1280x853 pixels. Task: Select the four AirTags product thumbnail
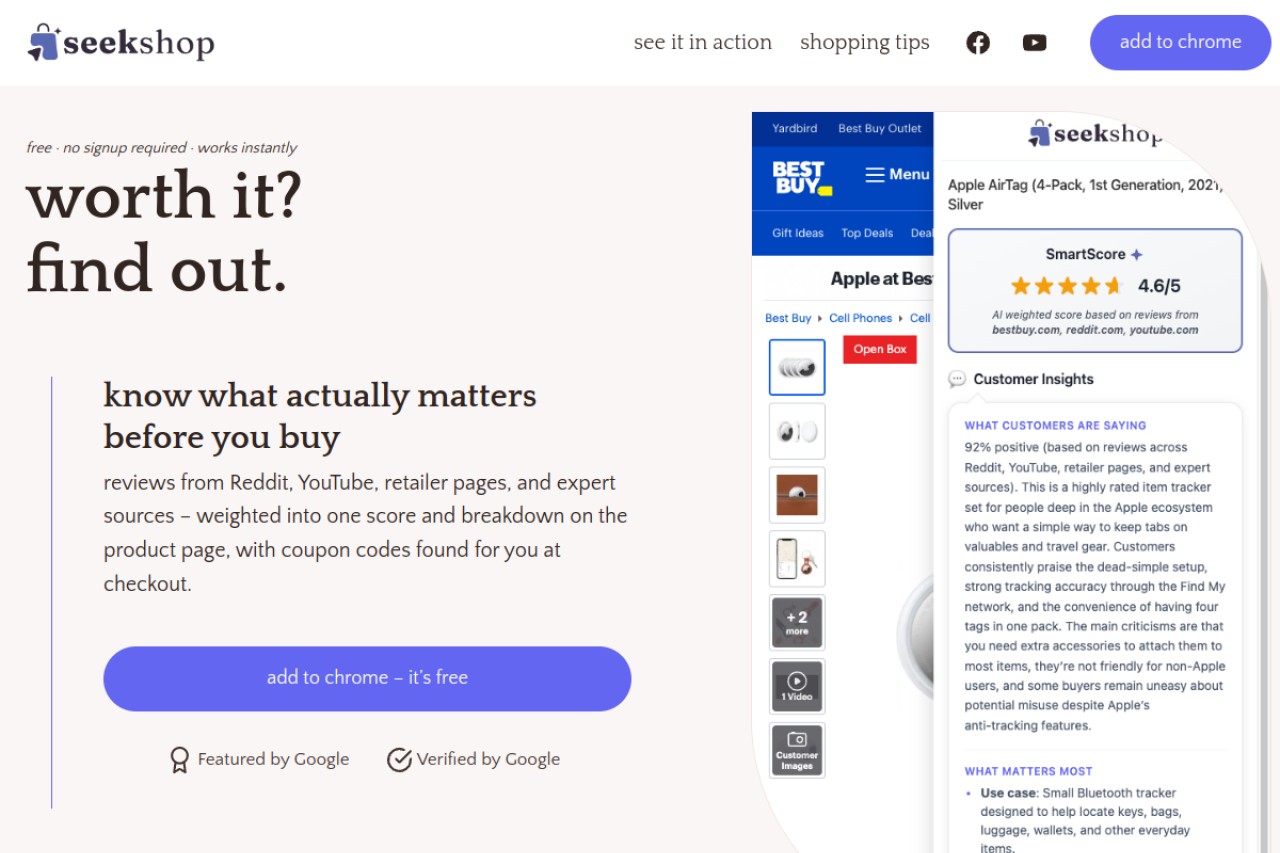pos(797,367)
